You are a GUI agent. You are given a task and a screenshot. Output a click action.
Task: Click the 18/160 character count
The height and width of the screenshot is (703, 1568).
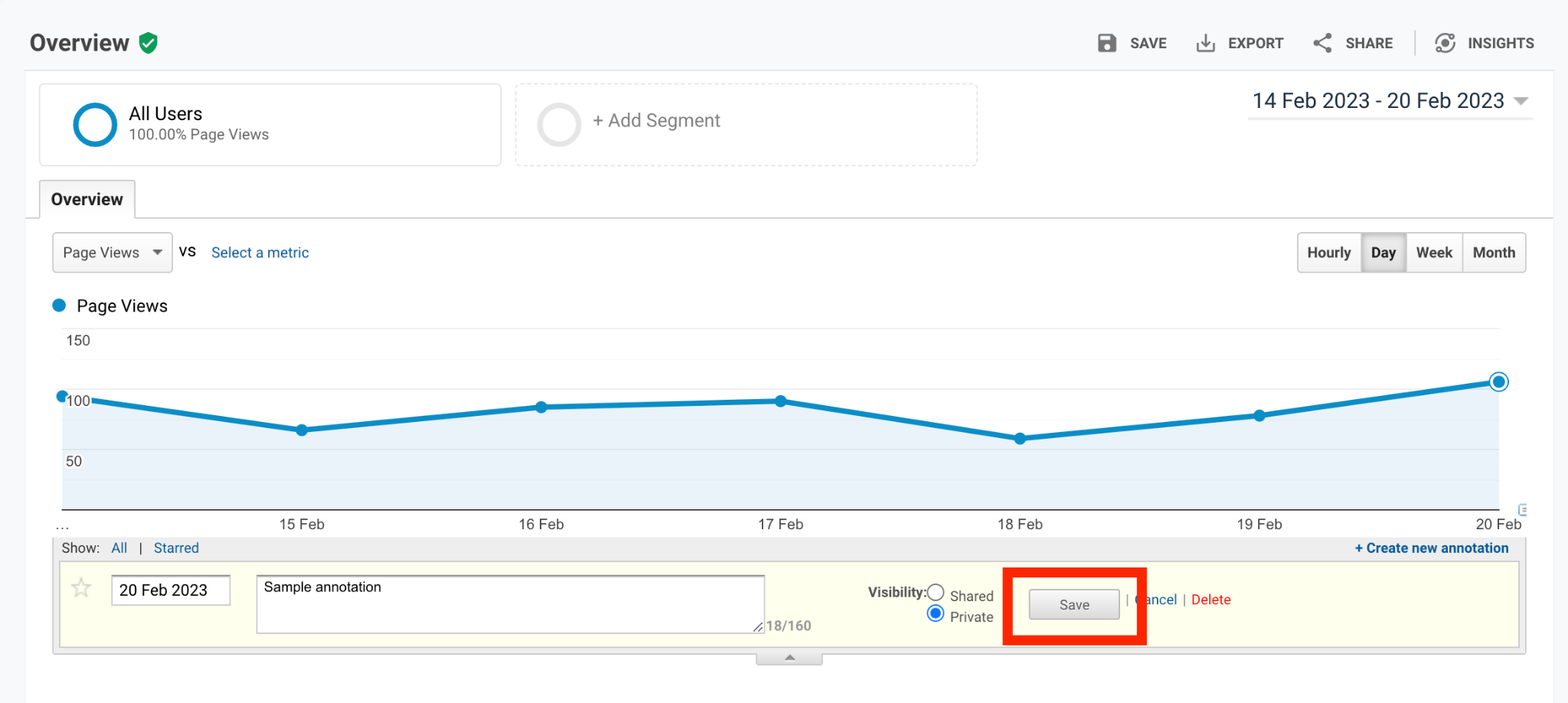789,626
